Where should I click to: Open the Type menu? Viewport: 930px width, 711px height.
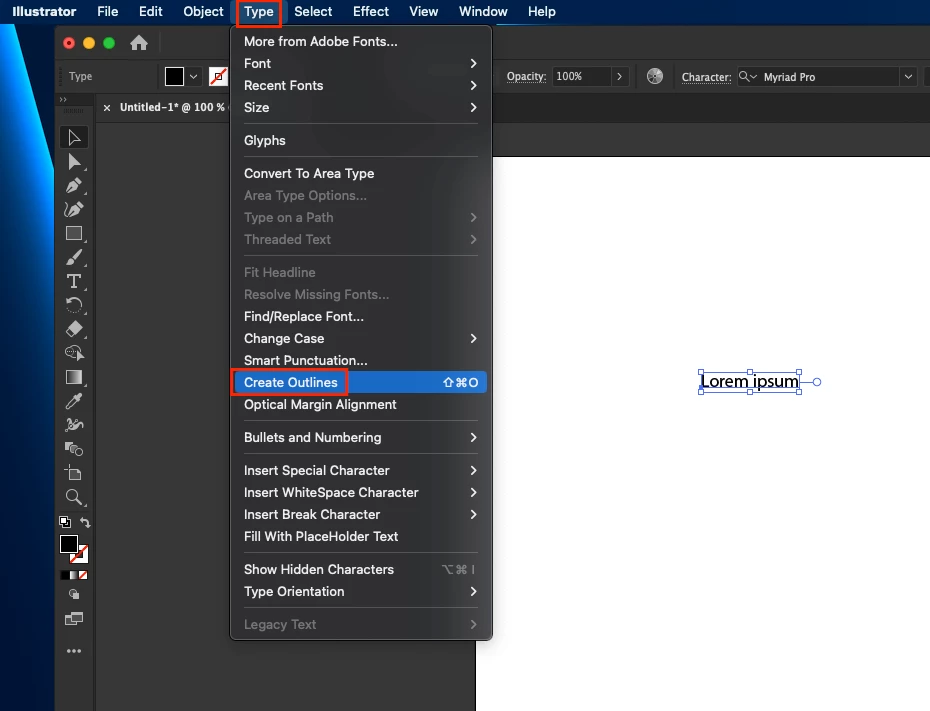pos(259,12)
